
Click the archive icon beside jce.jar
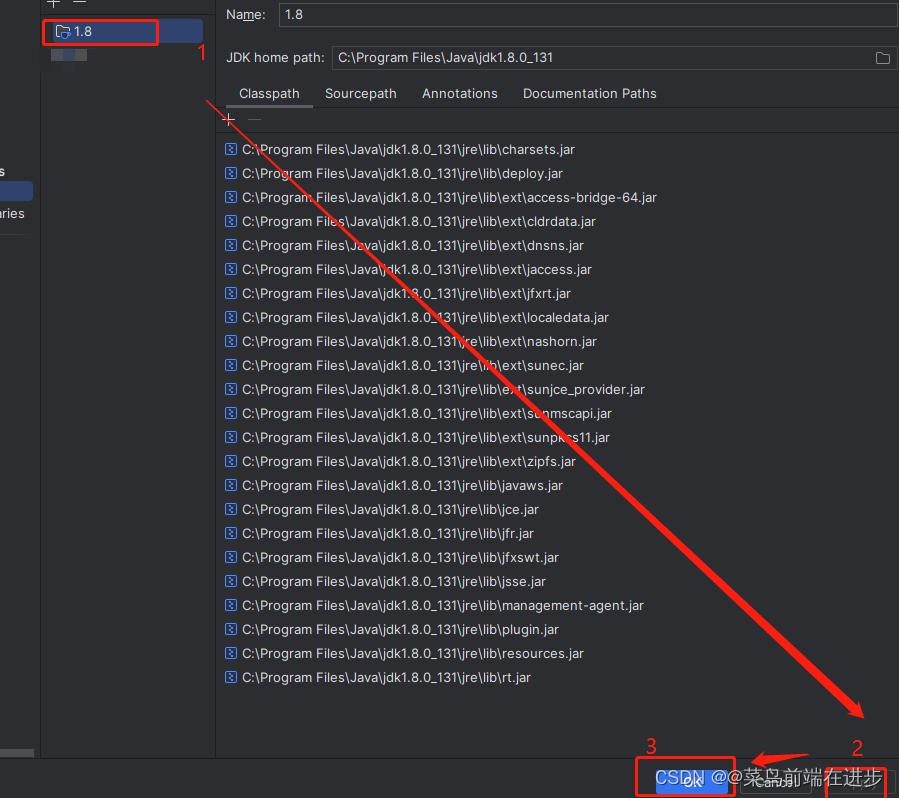(x=231, y=510)
